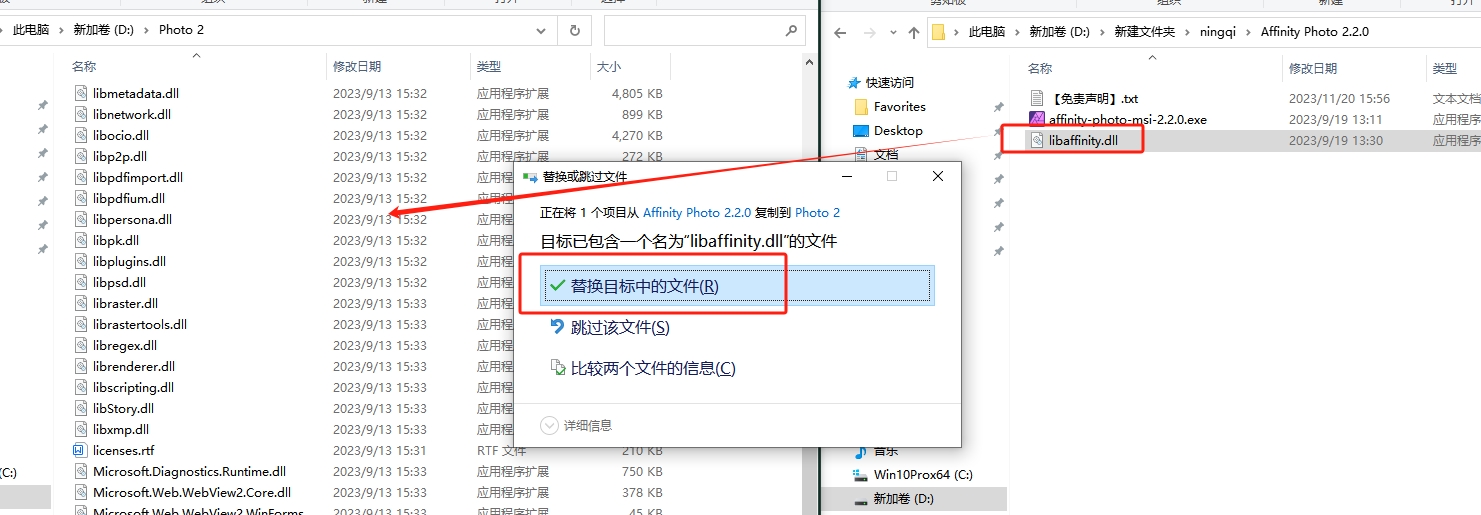Select libscripting.dll file icon

pos(81,387)
